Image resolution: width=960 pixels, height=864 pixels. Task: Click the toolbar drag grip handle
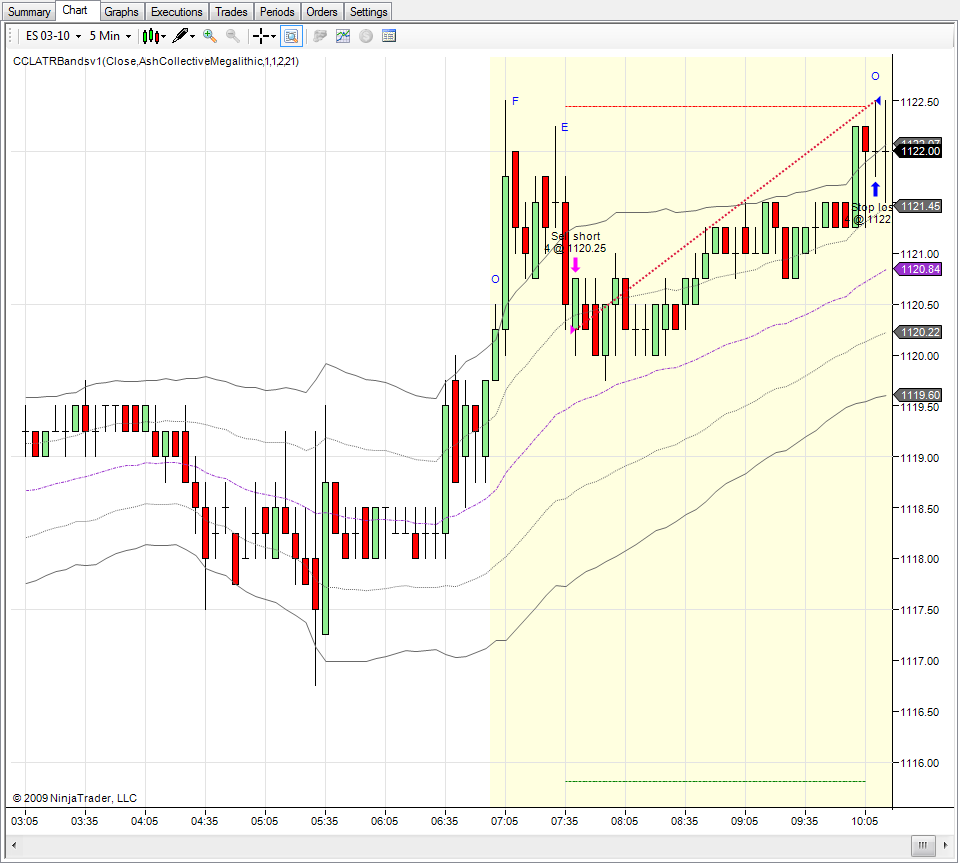click(x=10, y=36)
